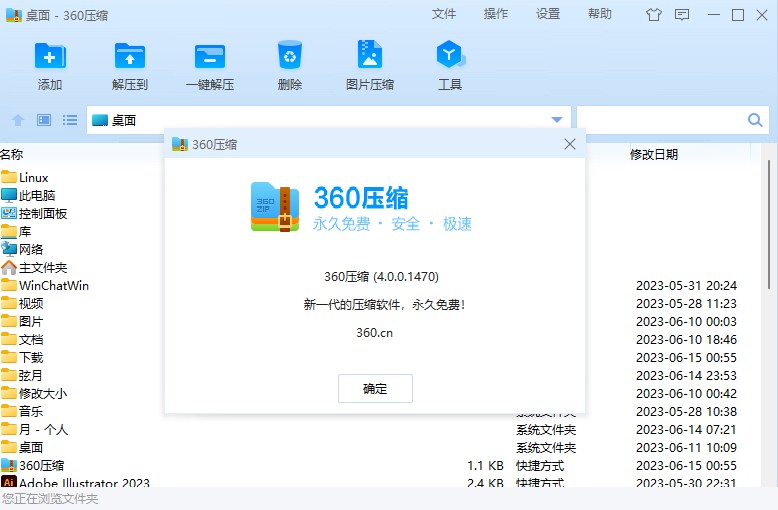Open the Tools (工具) hexagon icon
Image resolution: width=778 pixels, height=510 pixels.
click(x=450, y=54)
